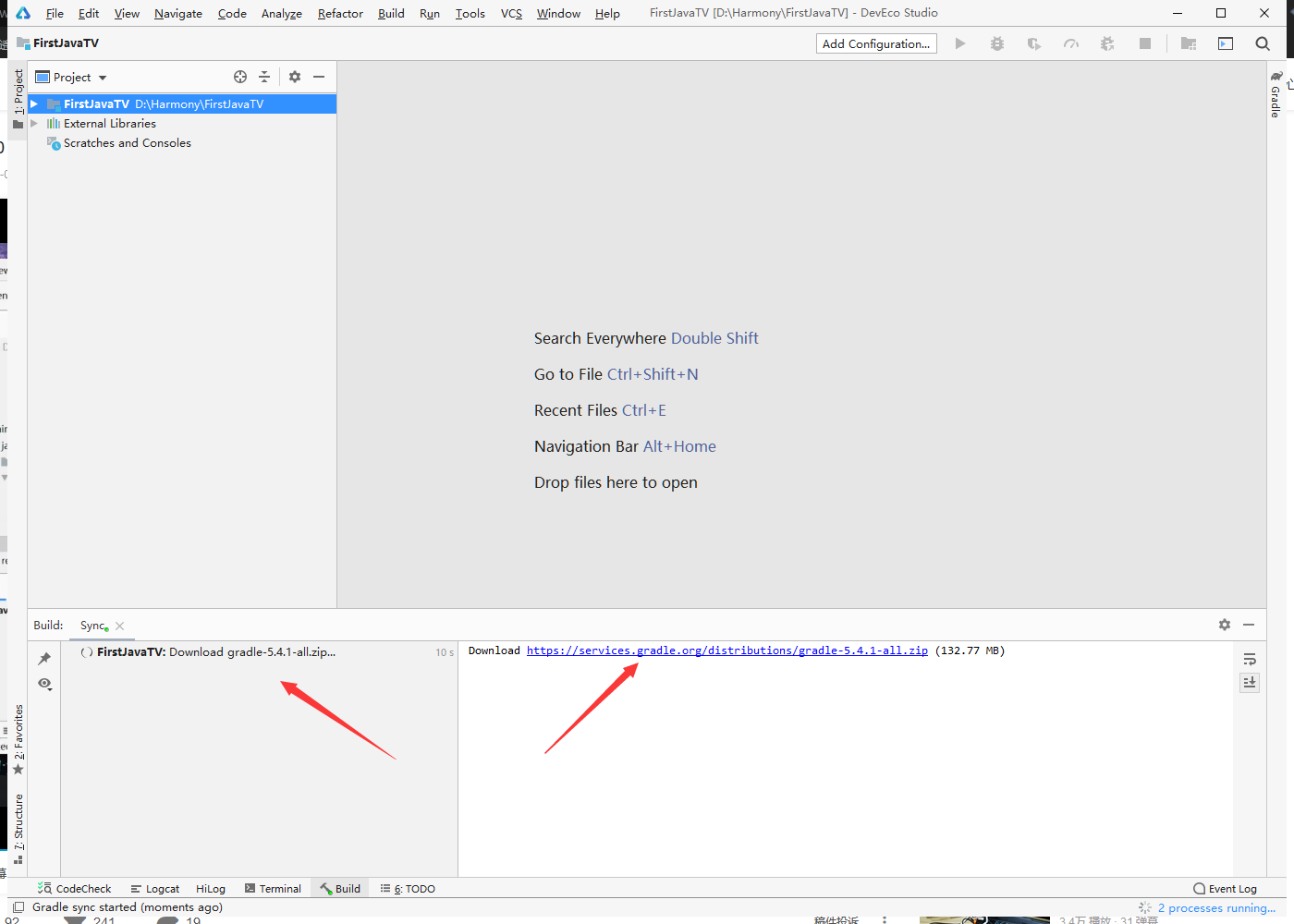Viewport: 1294px width, 924px height.
Task: Open the Project view dropdown
Action: pos(71,78)
